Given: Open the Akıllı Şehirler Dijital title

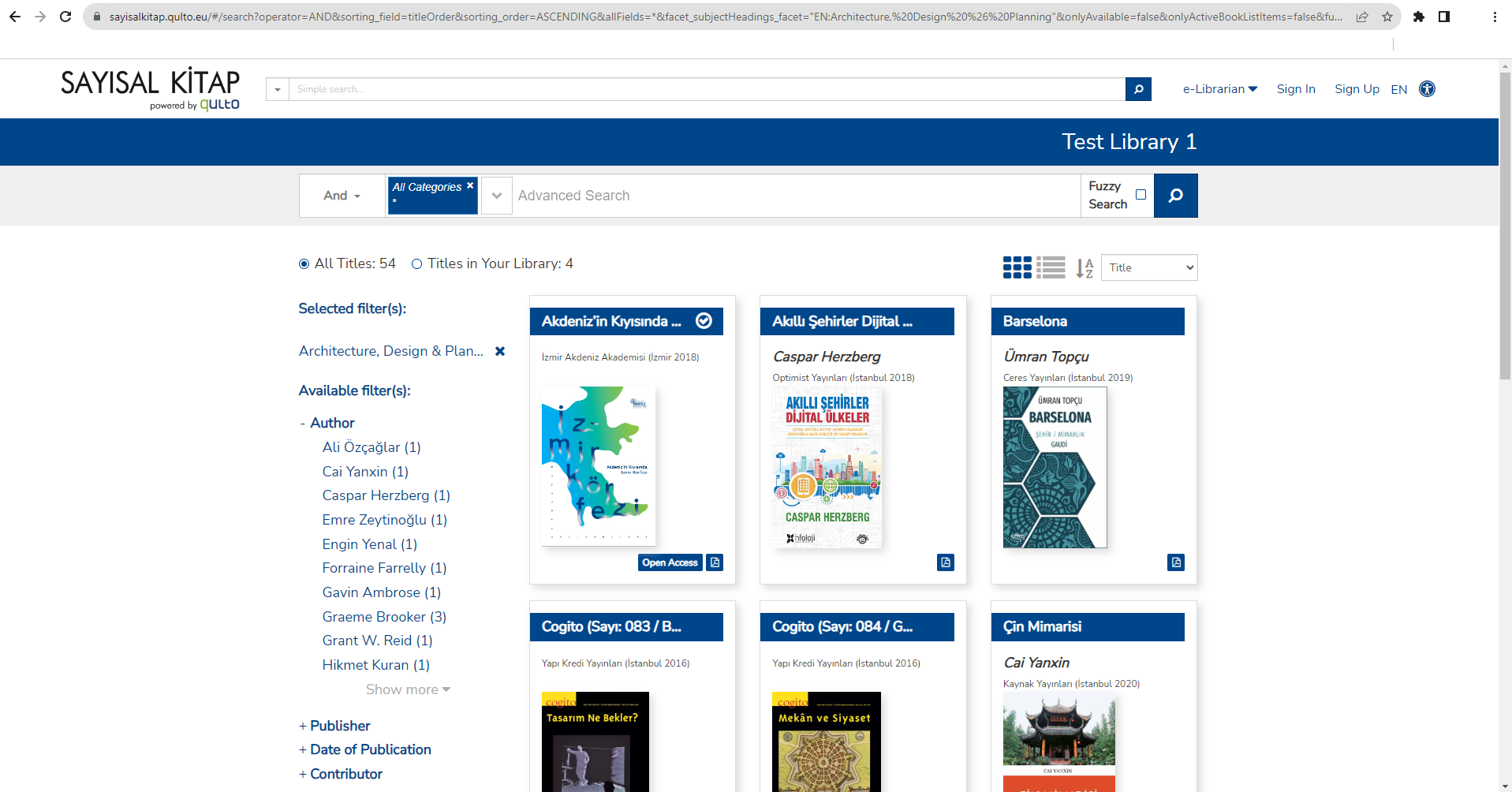Looking at the screenshot, I should (842, 321).
